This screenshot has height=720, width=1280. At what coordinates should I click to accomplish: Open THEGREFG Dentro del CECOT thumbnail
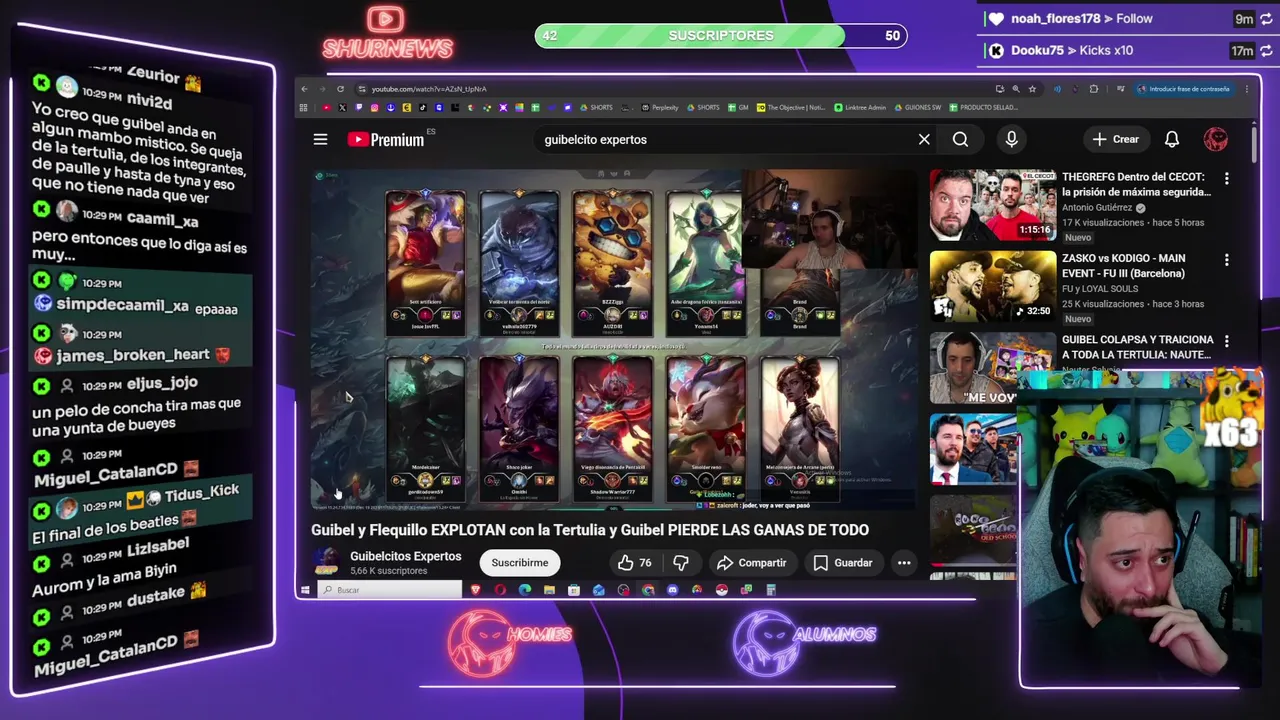tap(992, 205)
